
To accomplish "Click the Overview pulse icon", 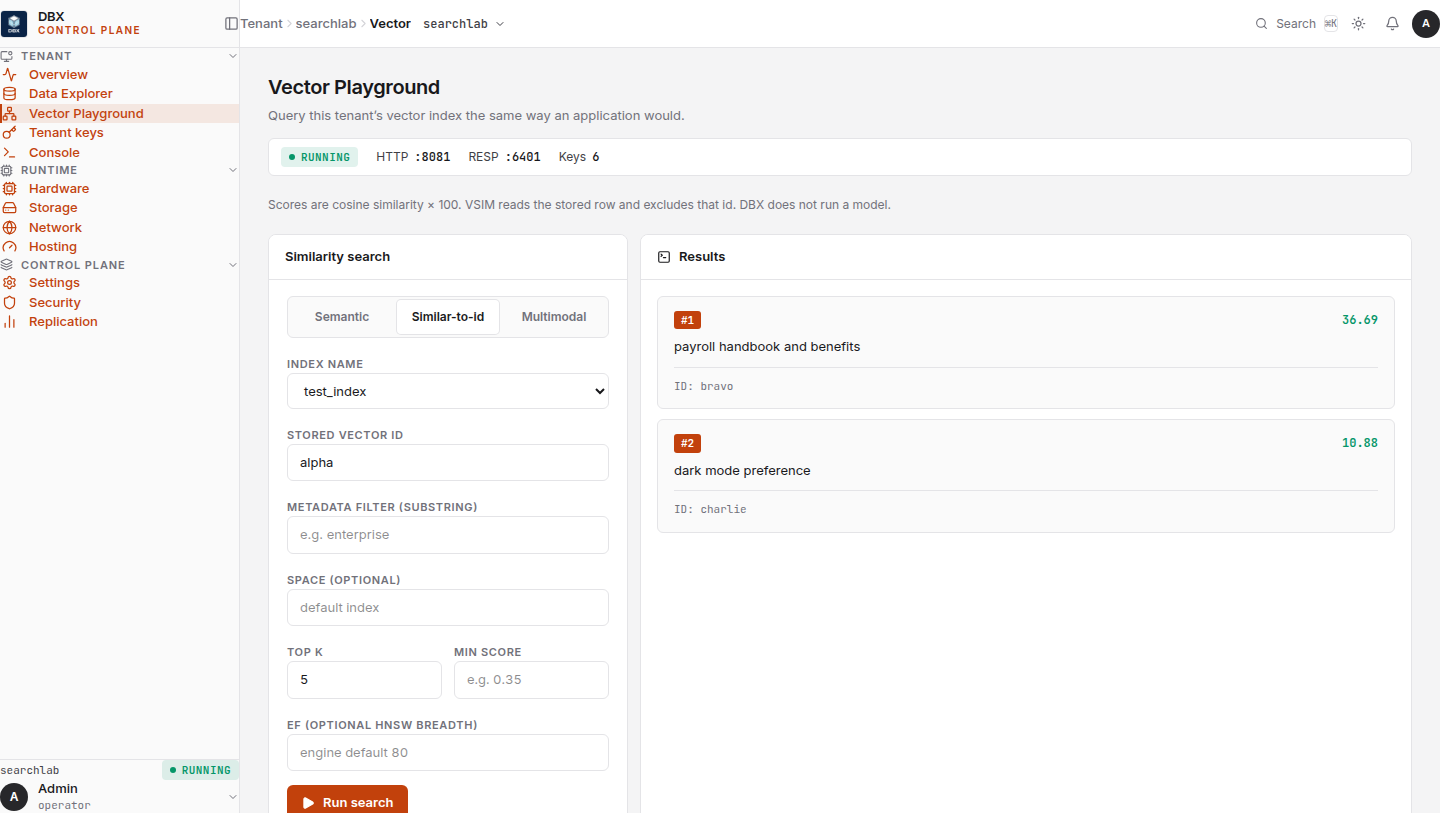I will click(x=9, y=75).
